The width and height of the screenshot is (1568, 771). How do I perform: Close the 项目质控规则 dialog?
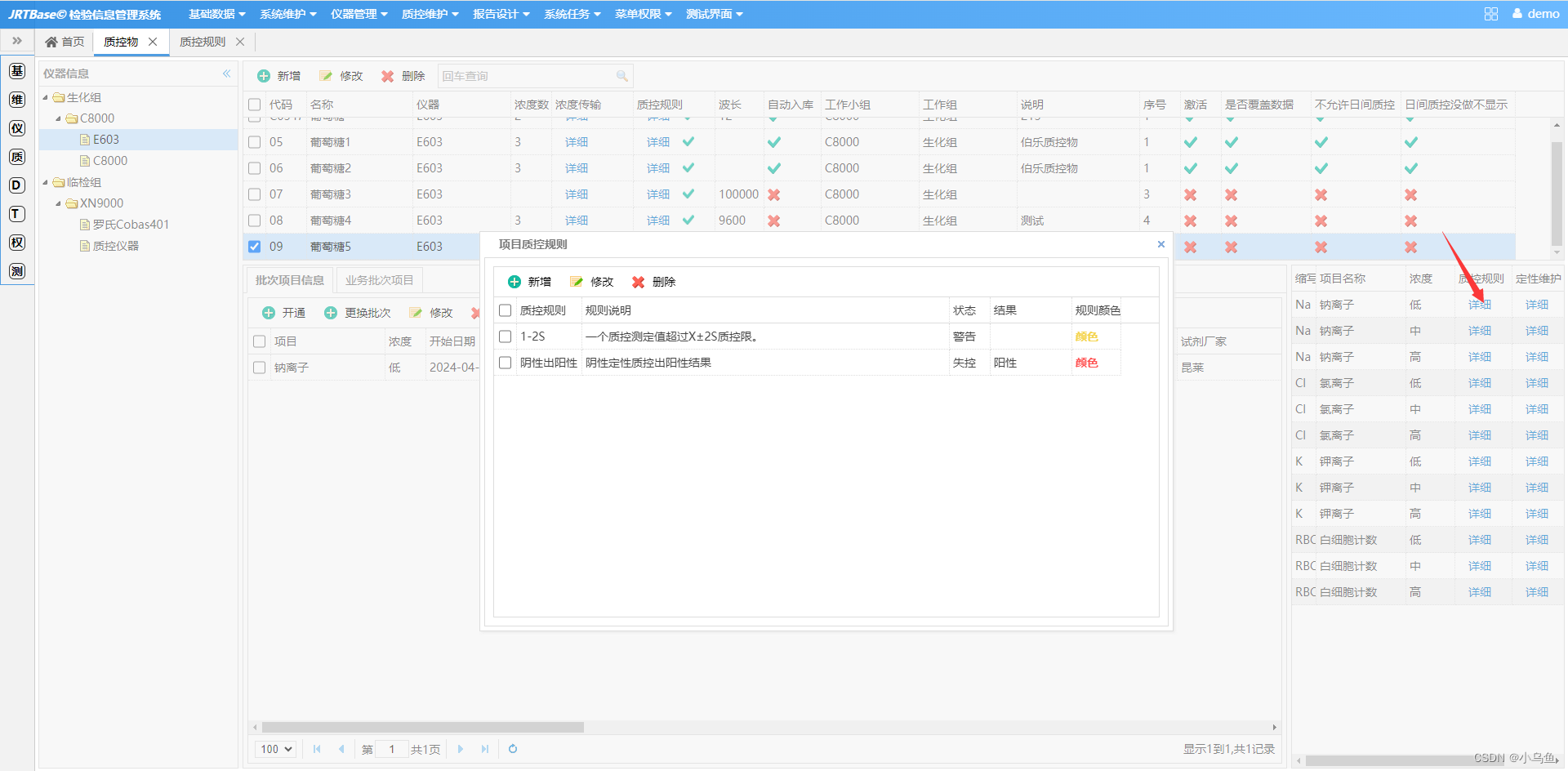click(x=1161, y=244)
